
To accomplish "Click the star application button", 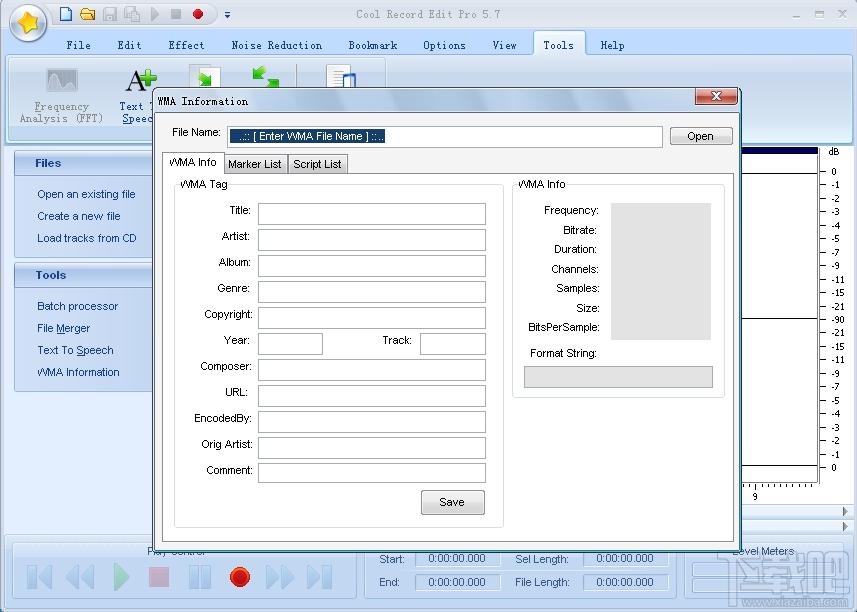I will tap(27, 23).
